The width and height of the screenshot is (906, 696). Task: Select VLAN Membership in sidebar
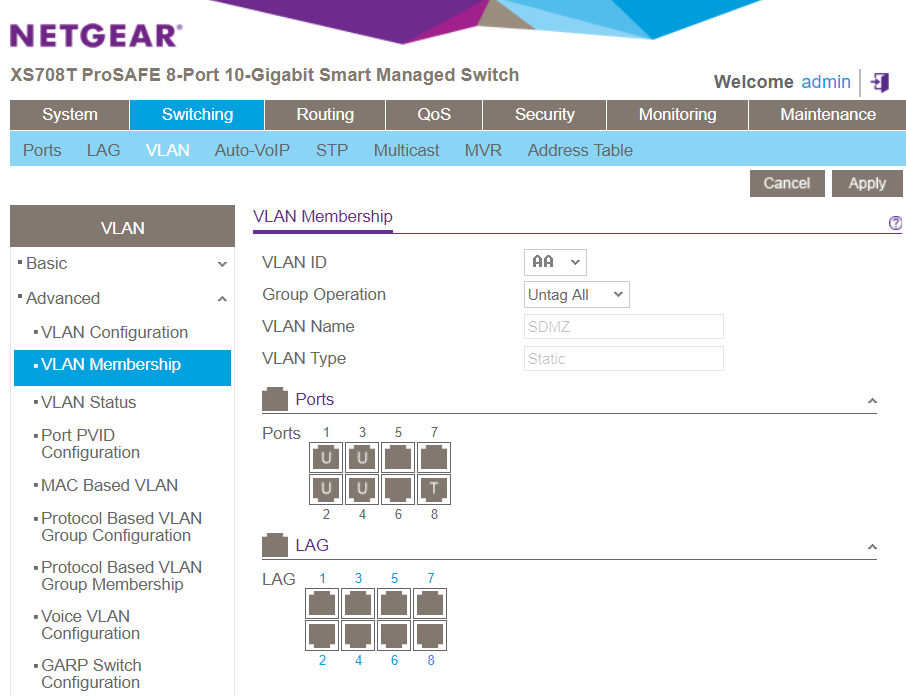tap(122, 367)
